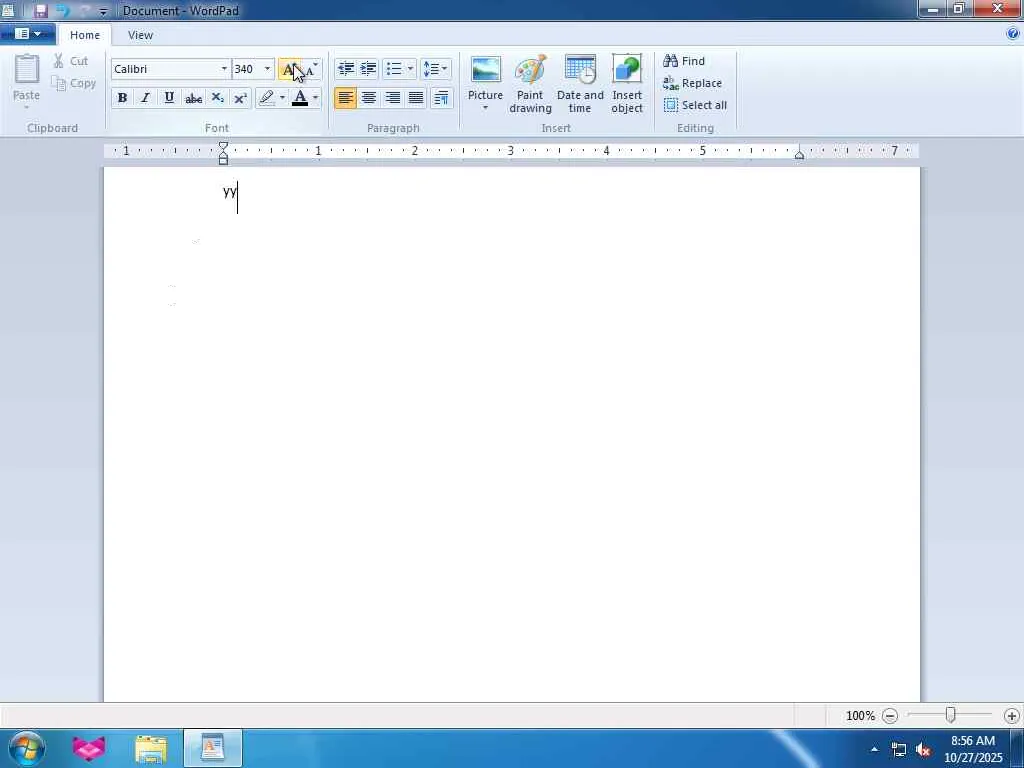
Task: Toggle Subscript formatting
Action: click(217, 98)
